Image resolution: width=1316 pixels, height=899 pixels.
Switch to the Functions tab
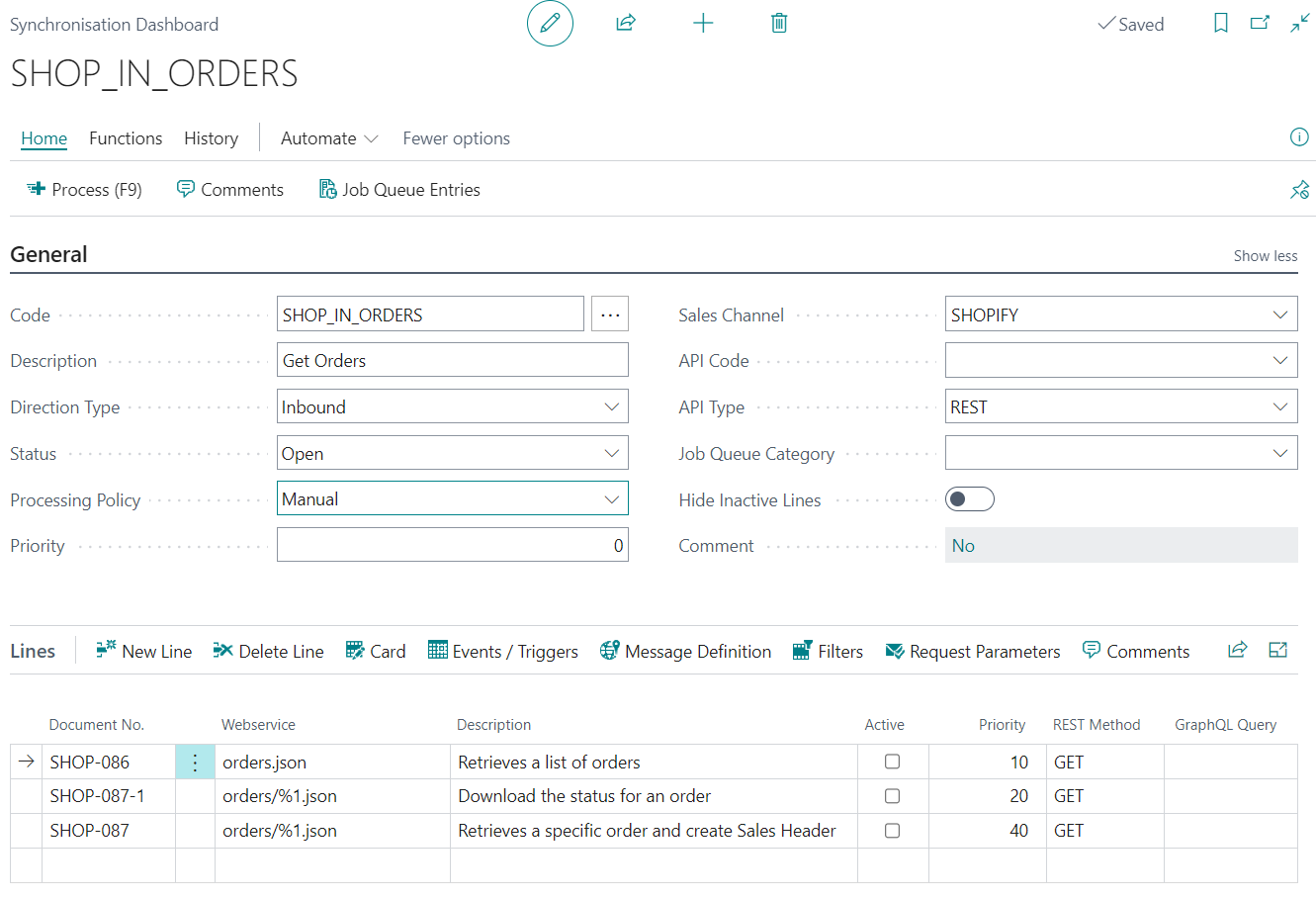[126, 137]
